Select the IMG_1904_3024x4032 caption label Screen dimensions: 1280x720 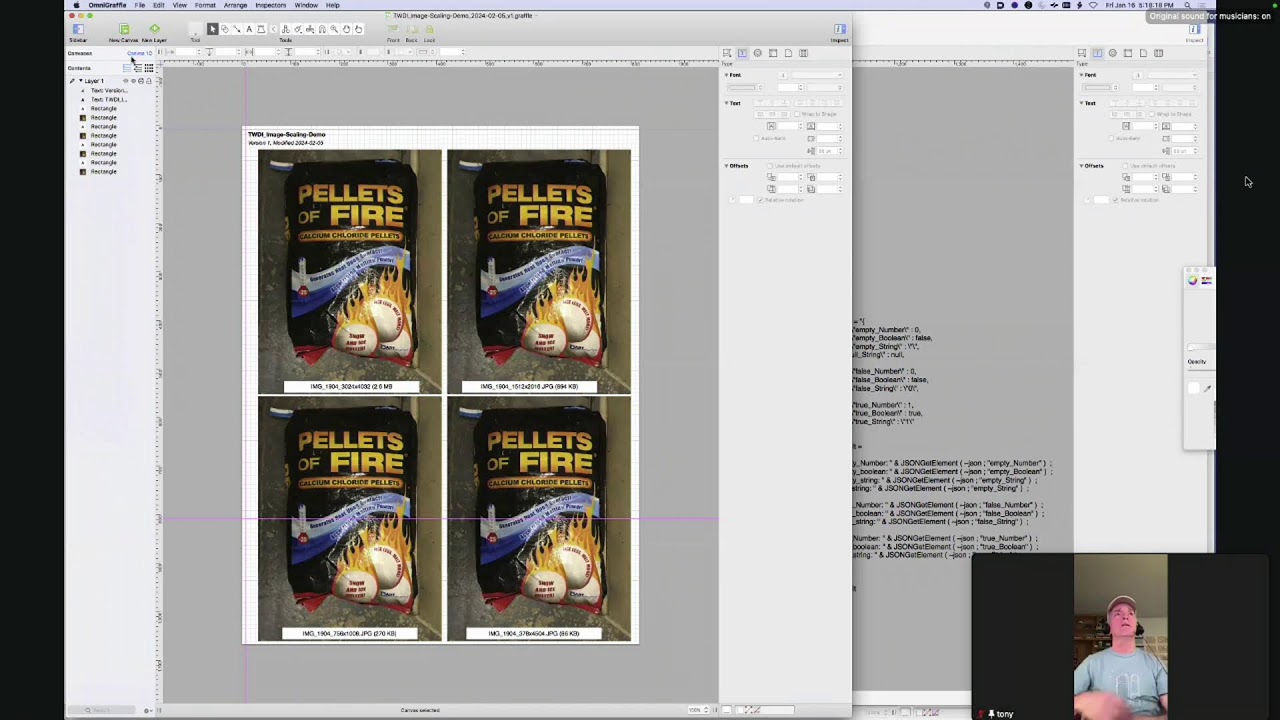pyautogui.click(x=351, y=386)
